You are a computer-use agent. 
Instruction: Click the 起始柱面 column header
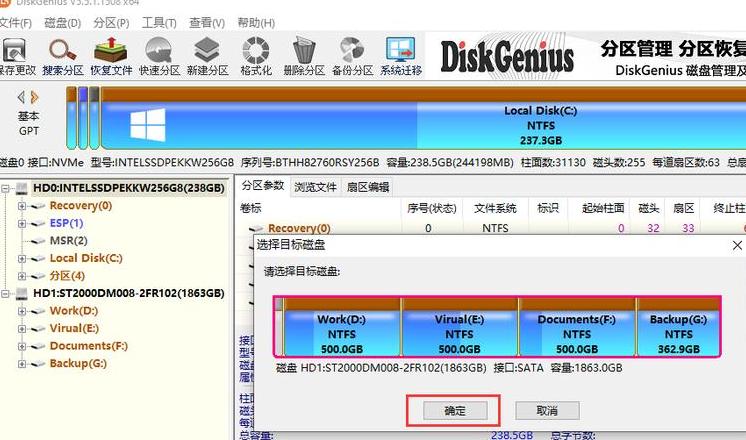coord(602,208)
